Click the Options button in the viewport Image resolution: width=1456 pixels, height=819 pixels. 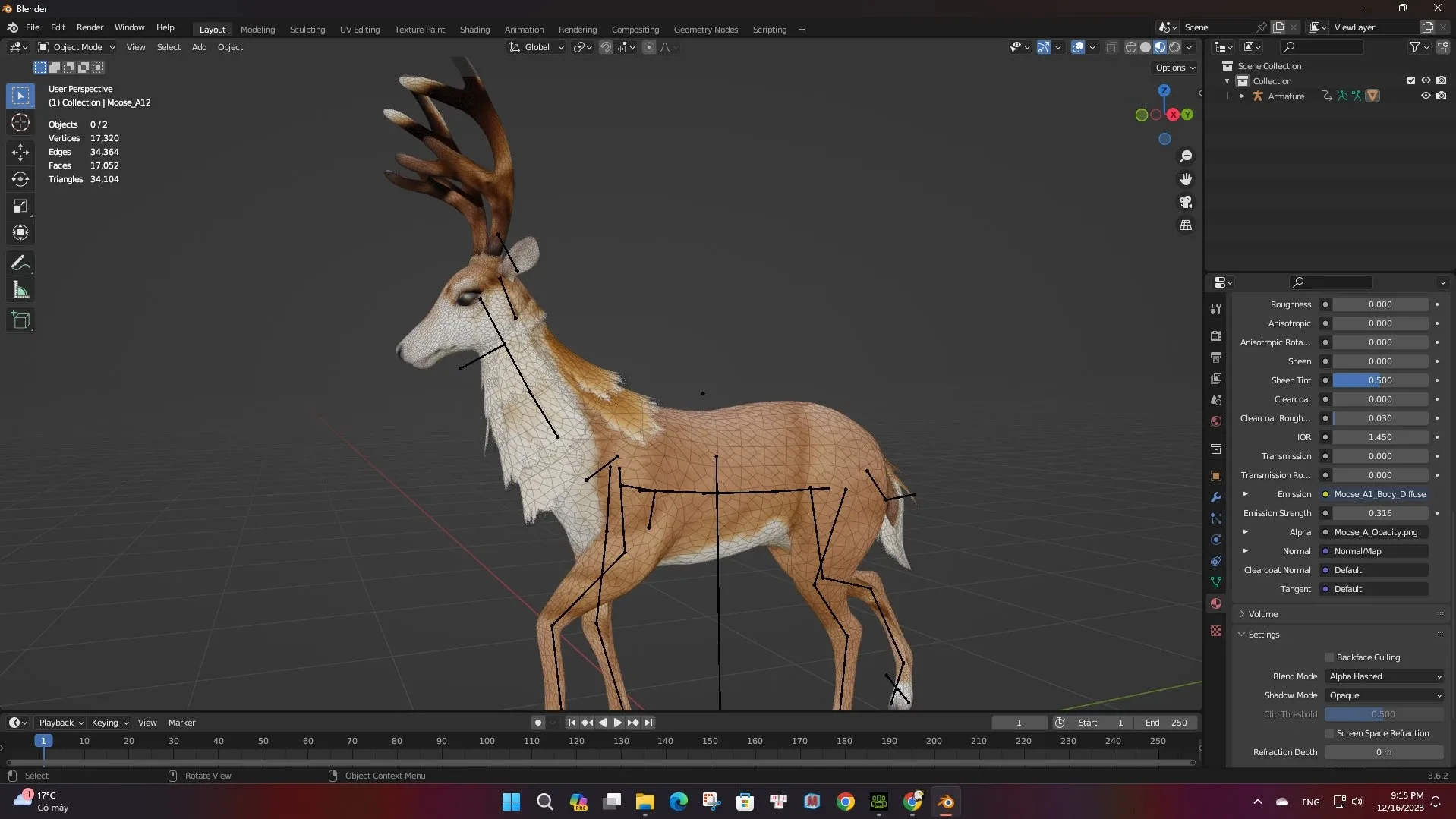click(x=1174, y=68)
